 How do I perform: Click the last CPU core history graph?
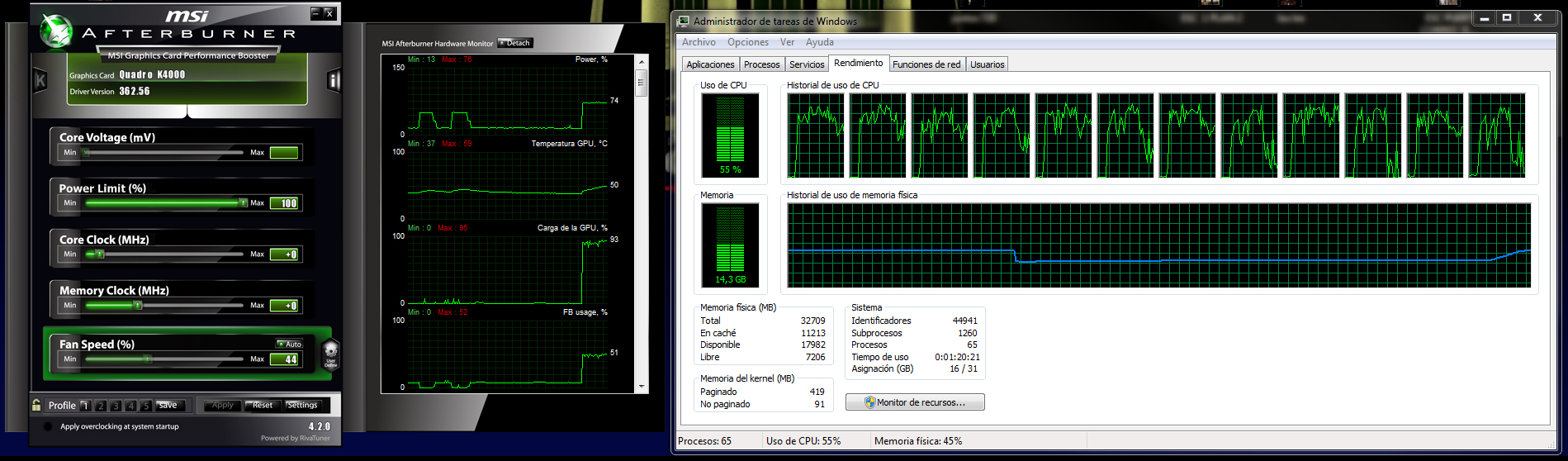tap(1497, 135)
